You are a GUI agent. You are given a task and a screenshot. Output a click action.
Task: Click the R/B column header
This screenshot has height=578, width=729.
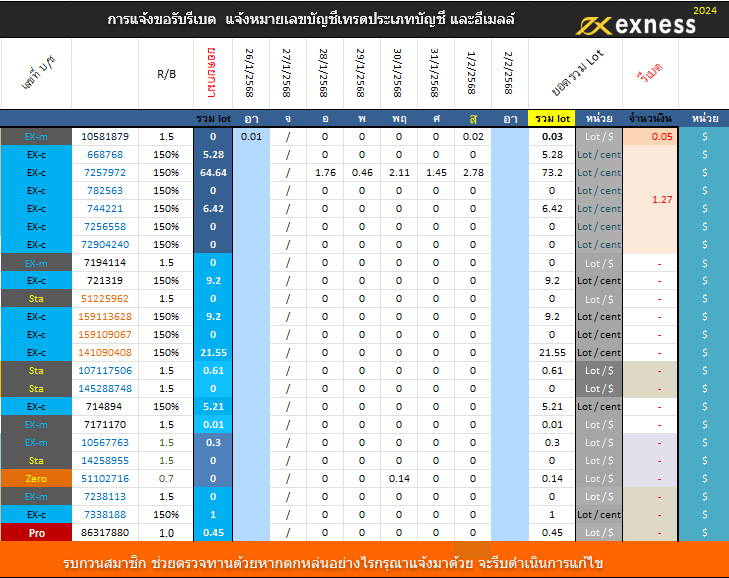coord(166,74)
